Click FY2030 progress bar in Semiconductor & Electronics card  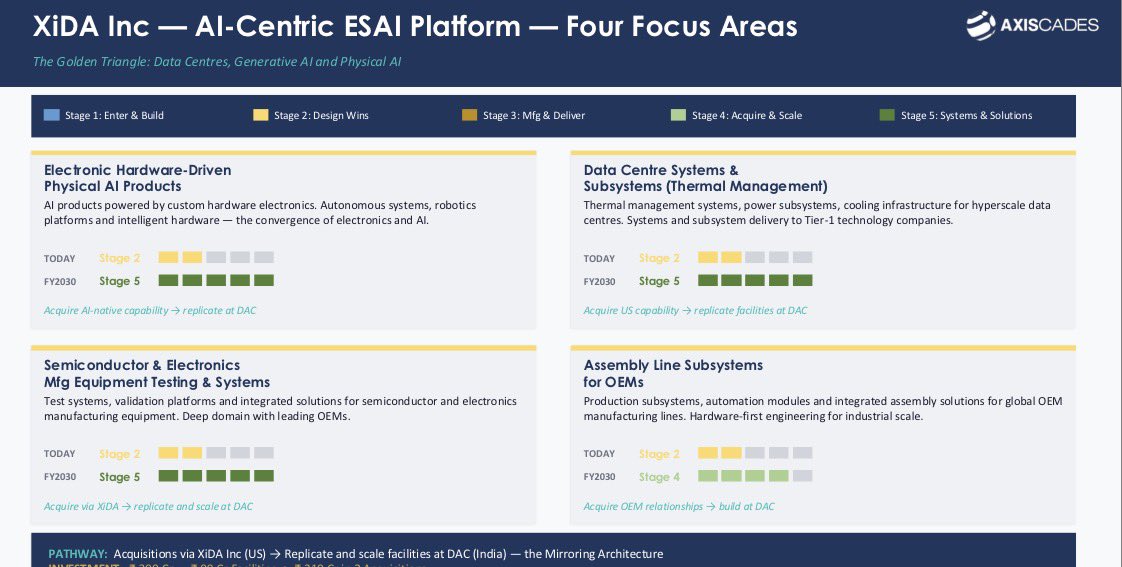tap(216, 476)
